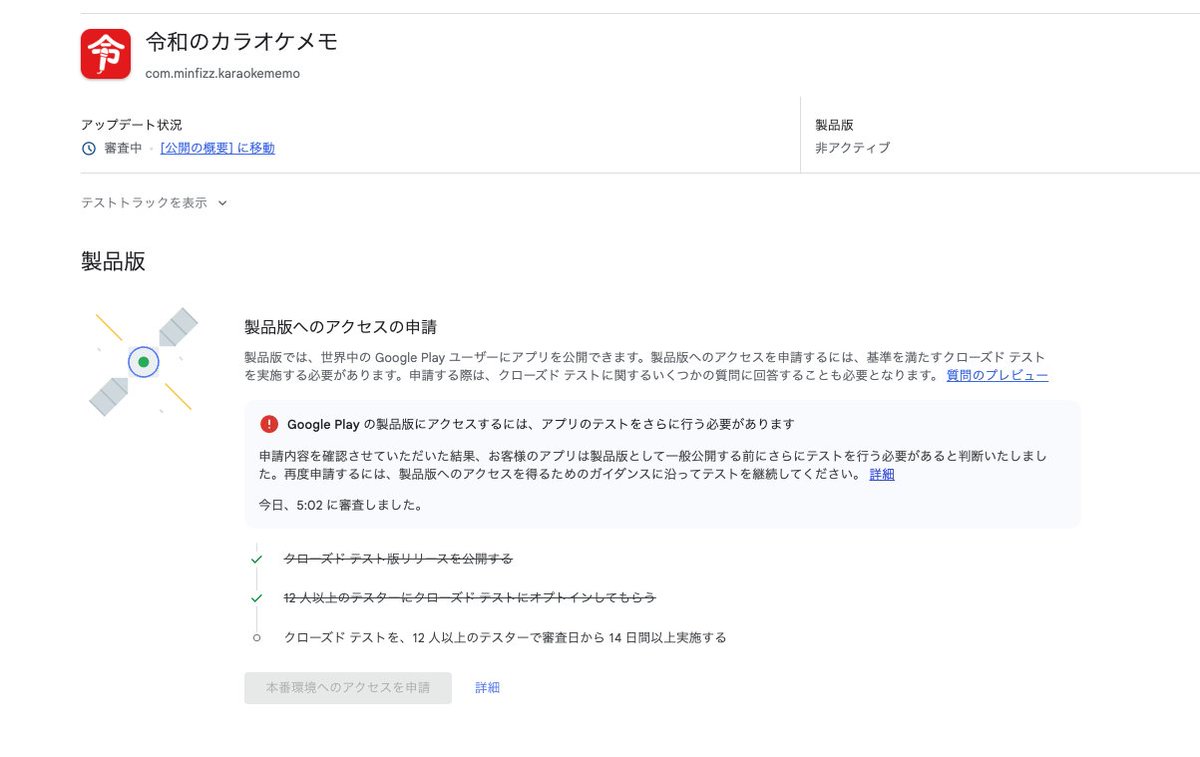Click the 本番環境へのアクセスを申請 button
Viewport: 1200px width, 757px height.
pyautogui.click(x=348, y=688)
